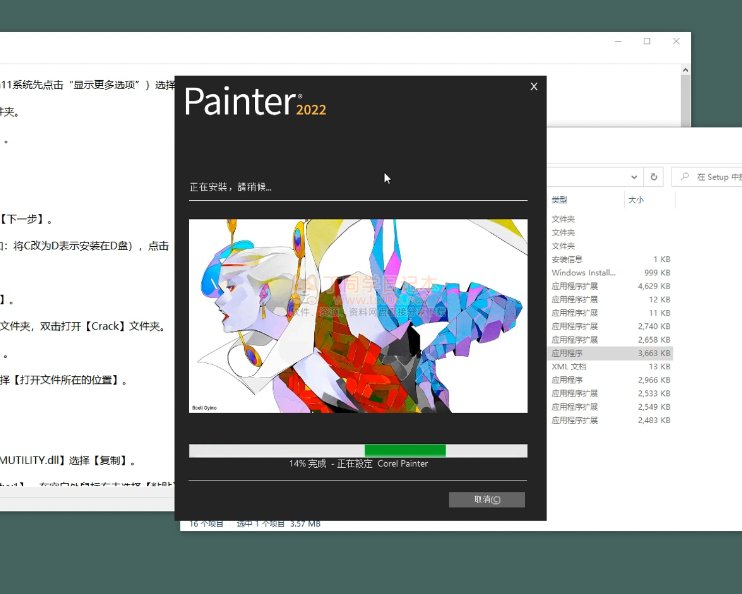Image resolution: width=742 pixels, height=594 pixels.
Task: Click the Painter 2022 logo
Action: coord(255,102)
